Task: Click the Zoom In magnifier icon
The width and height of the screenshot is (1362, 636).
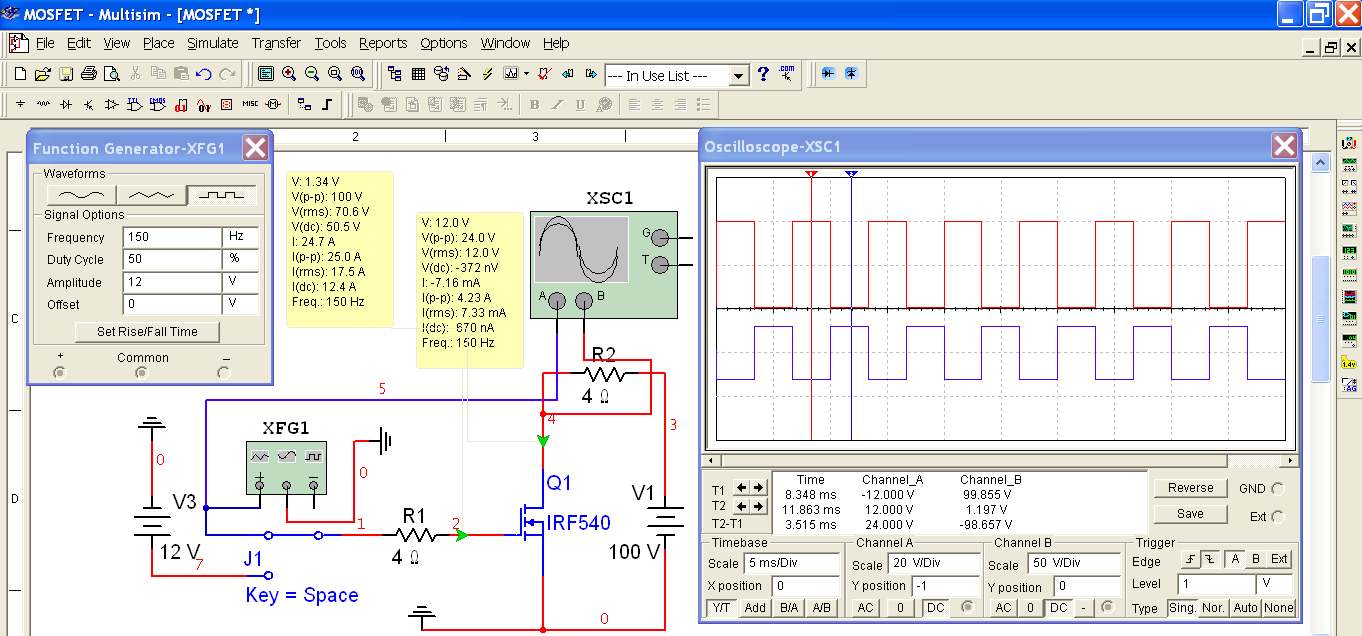Action: [289, 74]
